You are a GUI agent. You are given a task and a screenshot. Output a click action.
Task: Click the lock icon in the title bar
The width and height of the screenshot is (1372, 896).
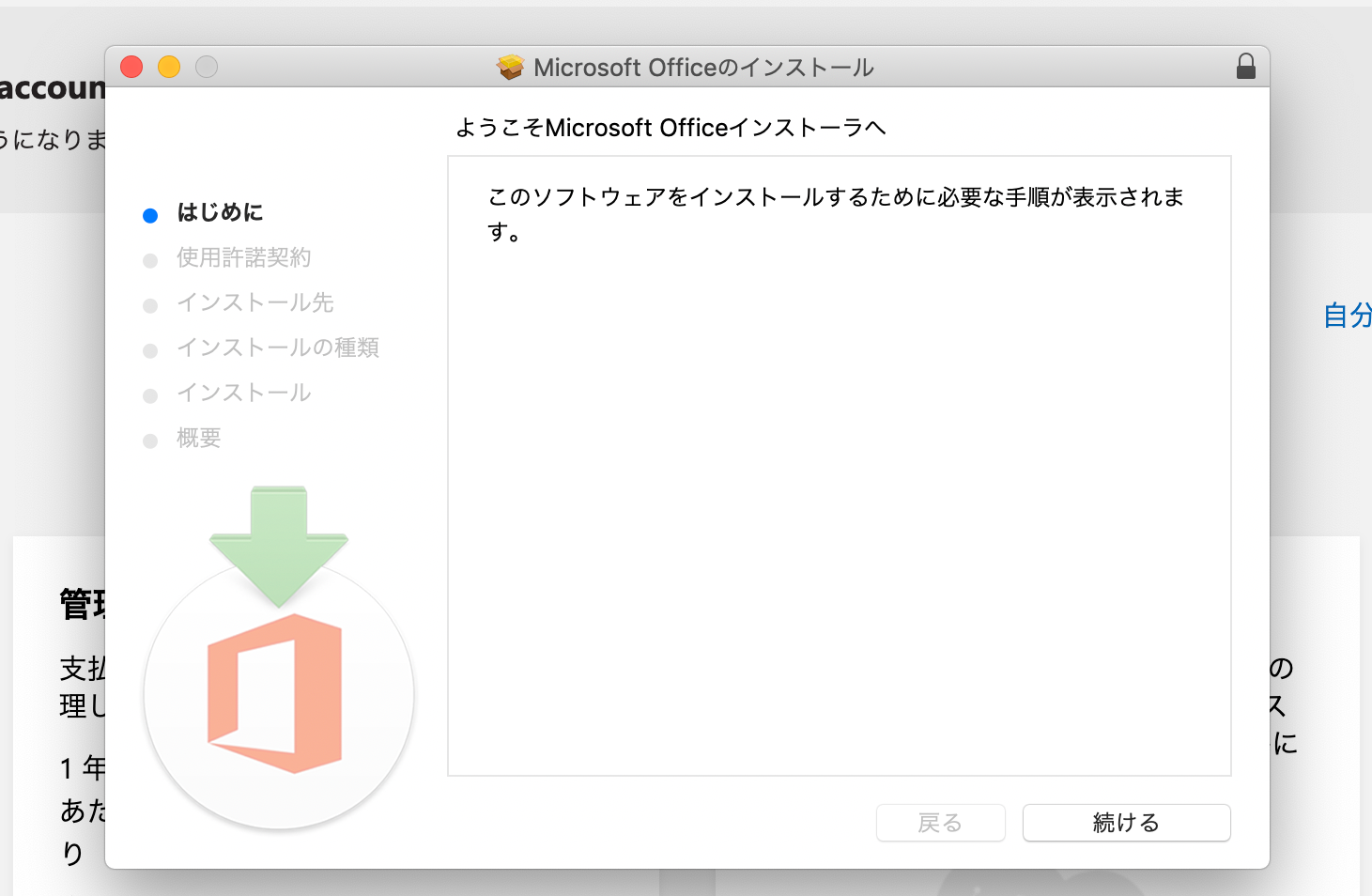pos(1245,67)
